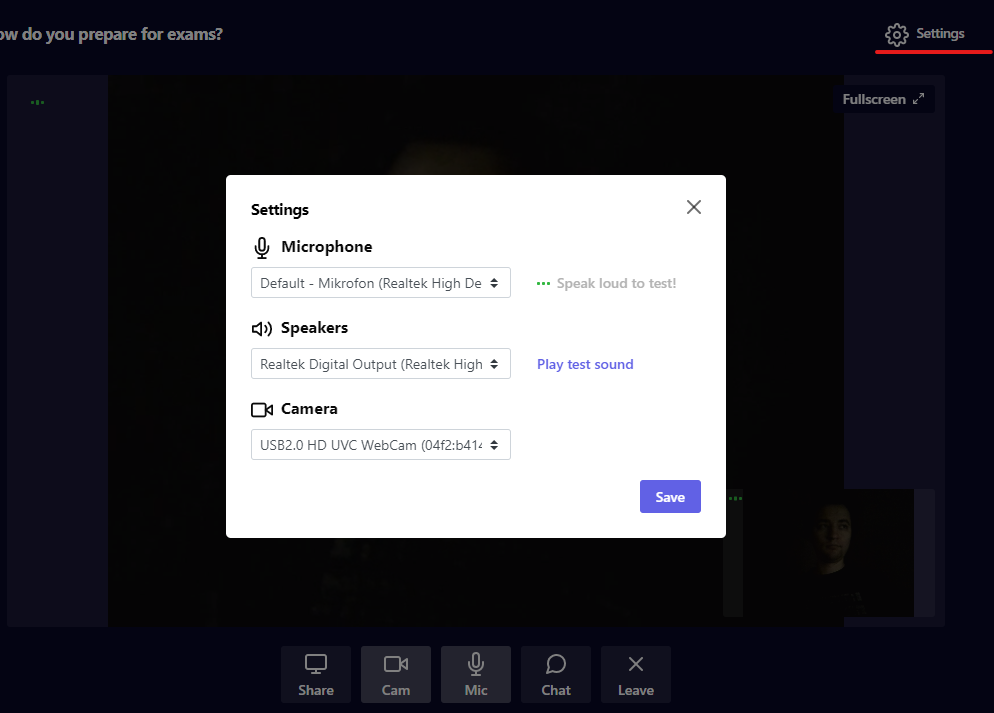Viewport: 994px width, 713px height.
Task: Close the Settings dialog with X
Action: coord(694,207)
